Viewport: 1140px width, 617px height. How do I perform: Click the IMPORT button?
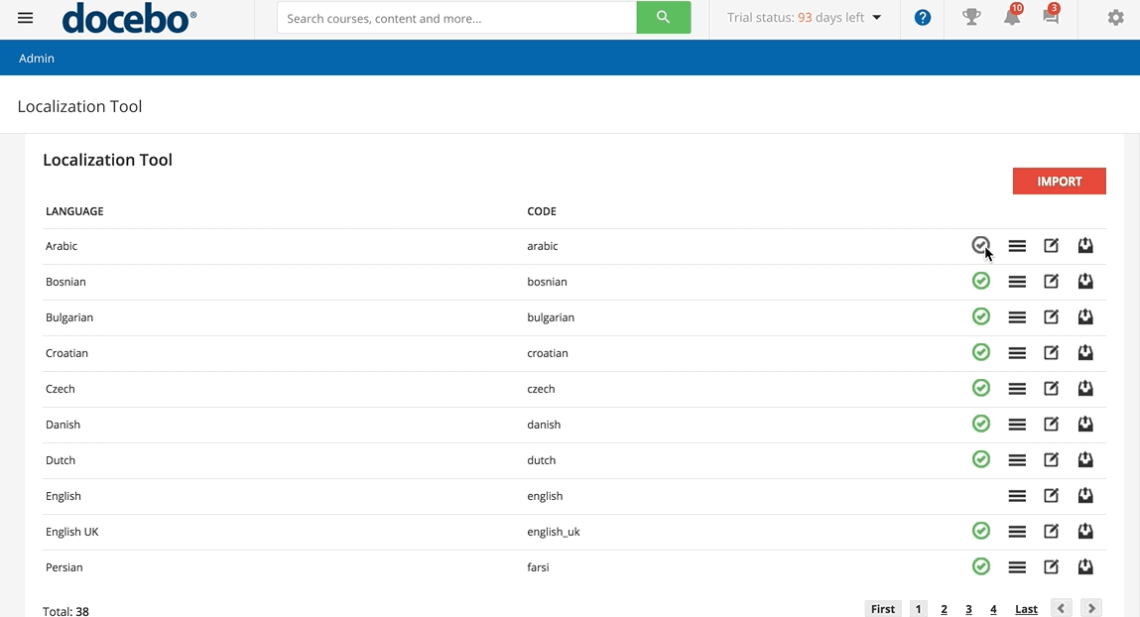1059,181
